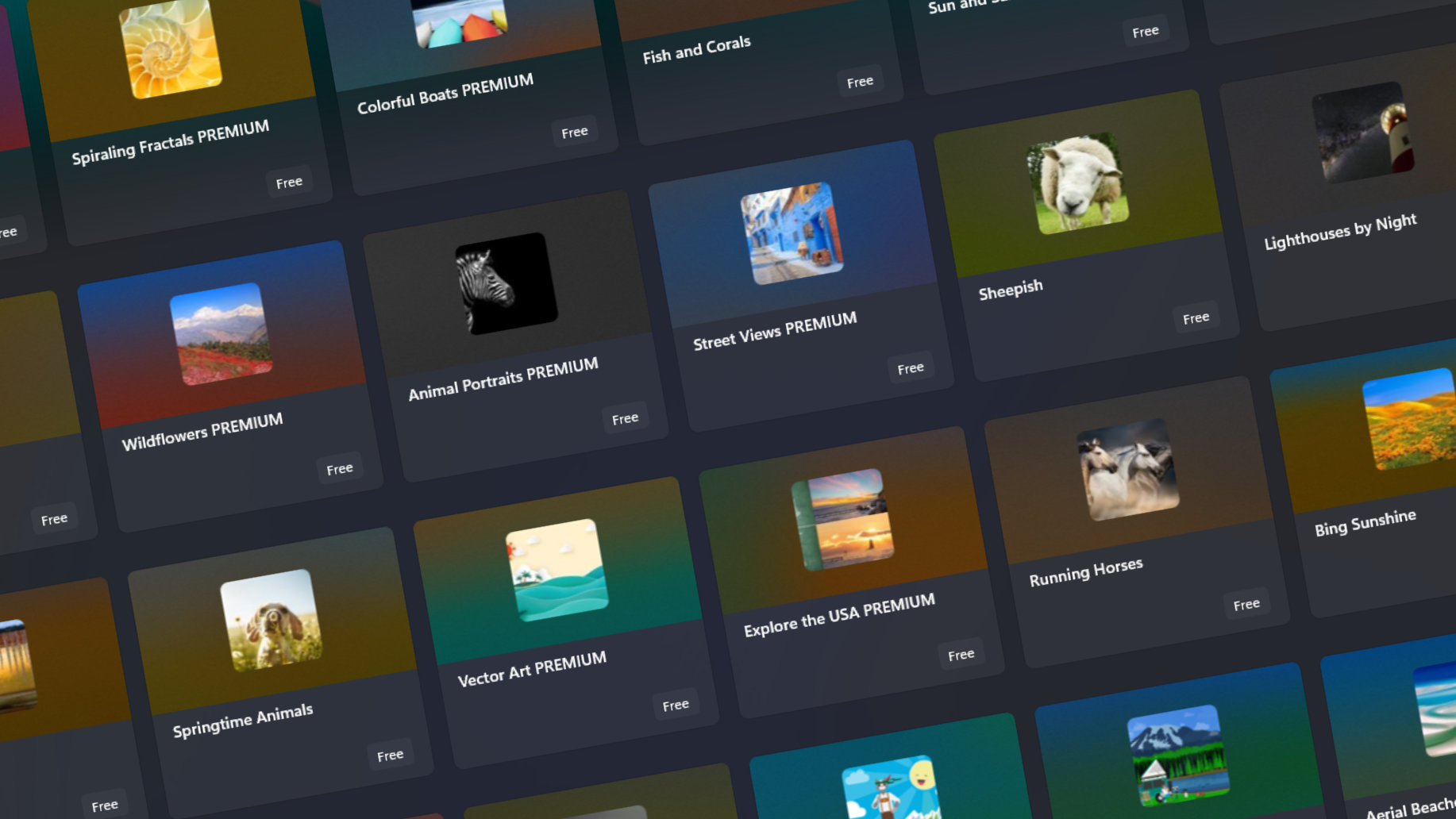
Task: Click the Free tag on Running Horses
Action: coord(1246,604)
